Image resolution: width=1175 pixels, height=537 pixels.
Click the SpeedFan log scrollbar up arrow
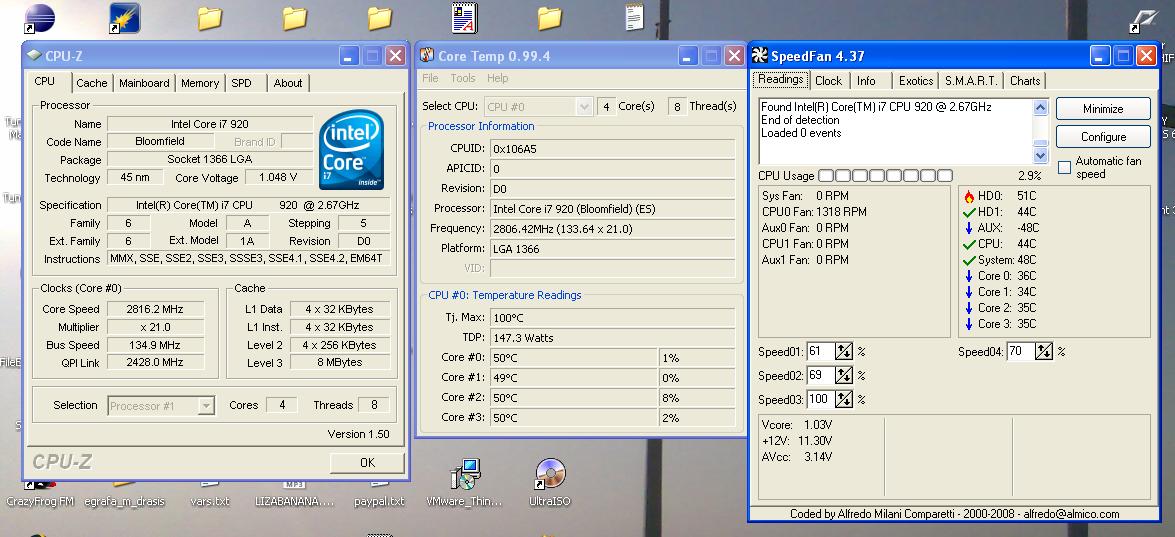click(x=1041, y=108)
